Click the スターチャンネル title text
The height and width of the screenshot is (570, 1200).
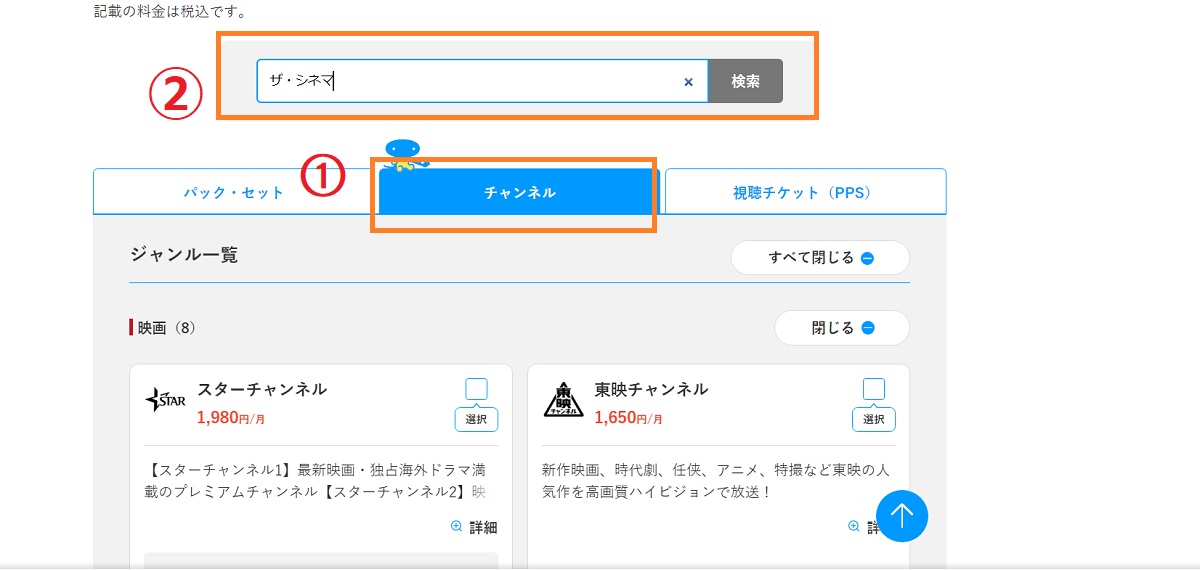pos(262,389)
